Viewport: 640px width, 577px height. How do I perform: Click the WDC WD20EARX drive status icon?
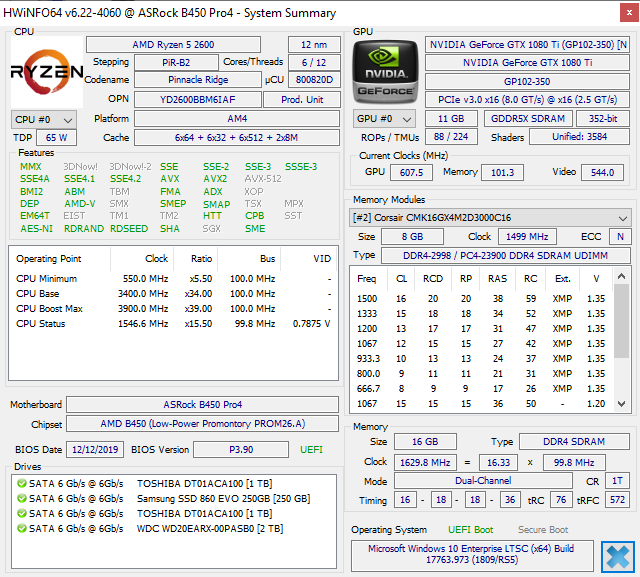[22, 529]
